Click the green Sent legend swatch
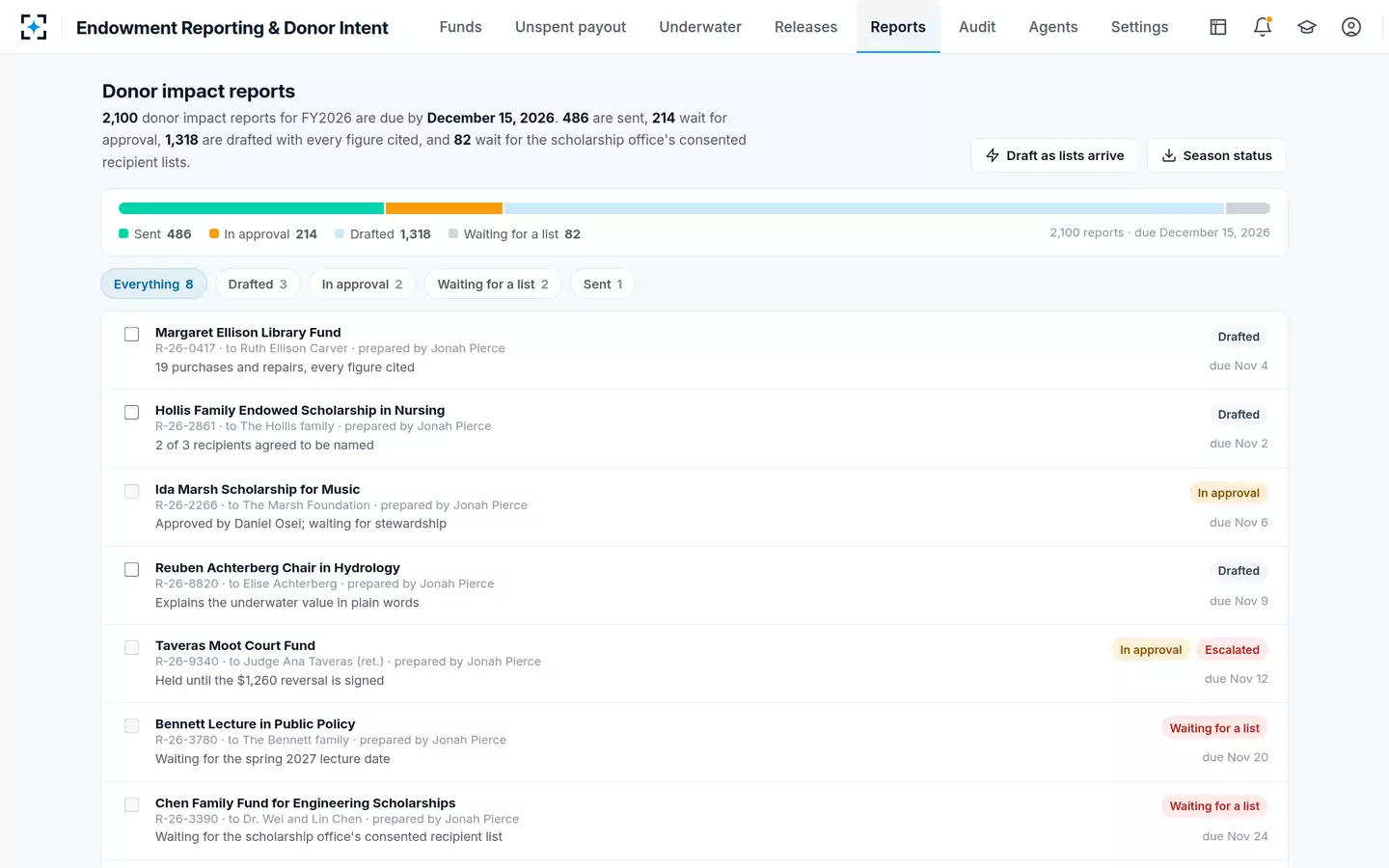The height and width of the screenshot is (868, 1389). 123,233
